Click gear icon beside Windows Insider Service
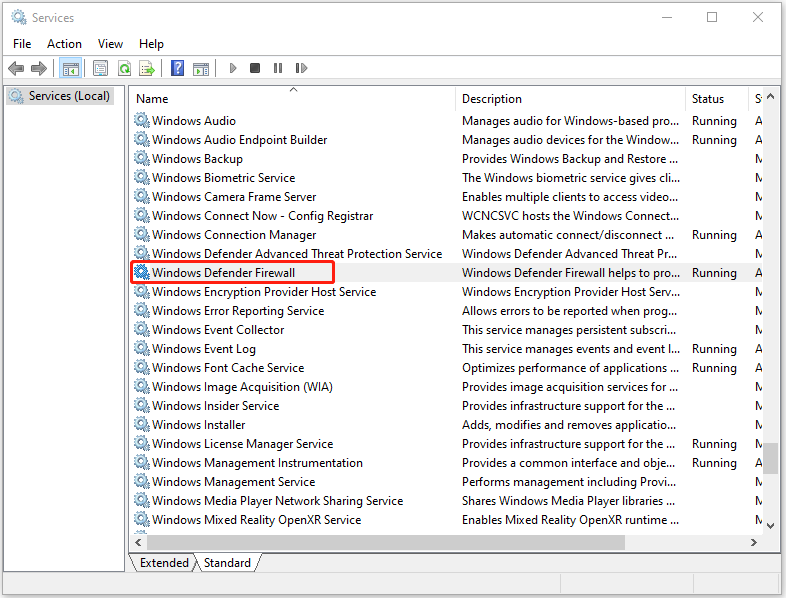This screenshot has height=598, width=786. tap(142, 406)
